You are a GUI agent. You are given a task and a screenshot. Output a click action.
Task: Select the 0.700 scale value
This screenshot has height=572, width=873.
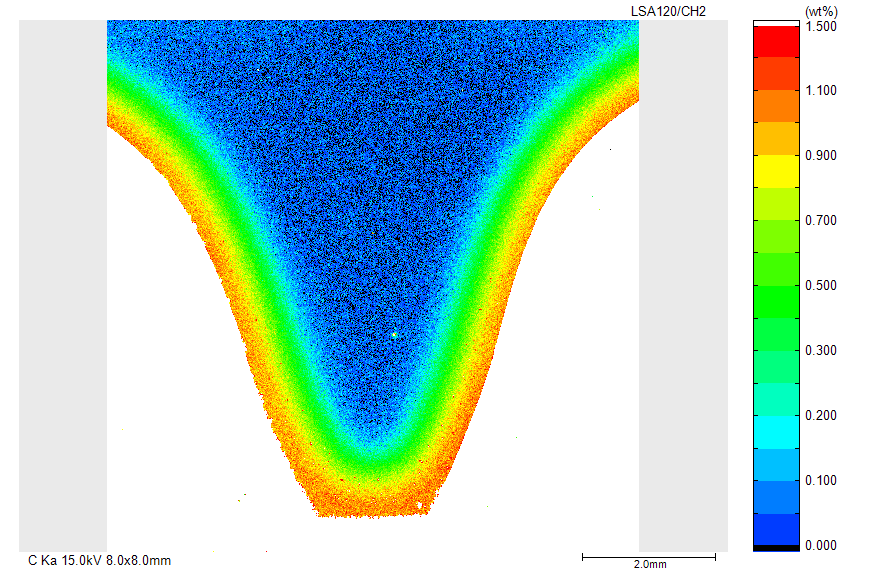(x=821, y=221)
